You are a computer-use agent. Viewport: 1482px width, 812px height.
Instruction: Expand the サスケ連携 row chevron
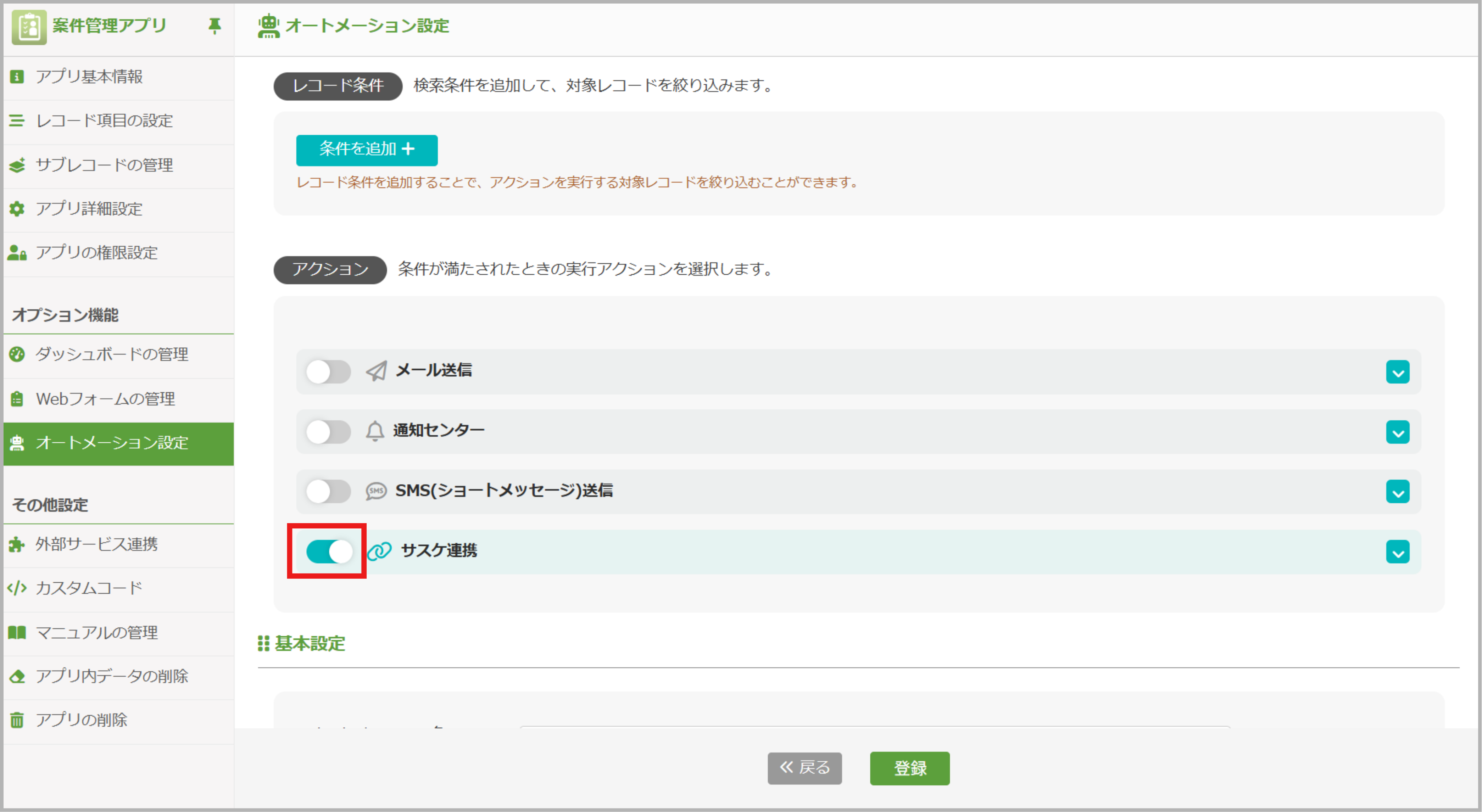pyautogui.click(x=1397, y=552)
